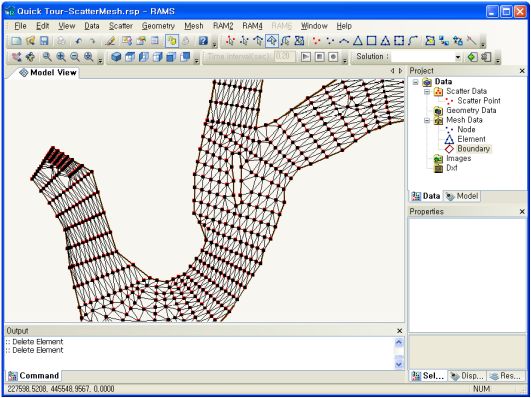531x398 pixels.
Task: Close the Properties panel
Action: click(522, 212)
